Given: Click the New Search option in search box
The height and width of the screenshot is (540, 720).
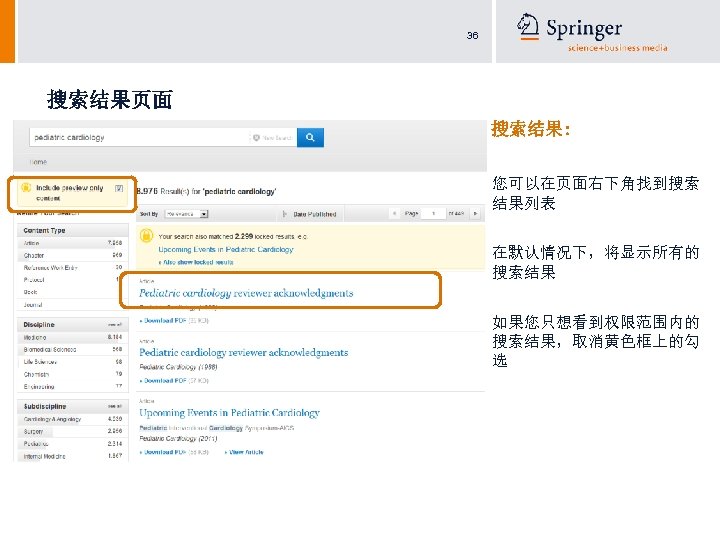Looking at the screenshot, I should 273,138.
